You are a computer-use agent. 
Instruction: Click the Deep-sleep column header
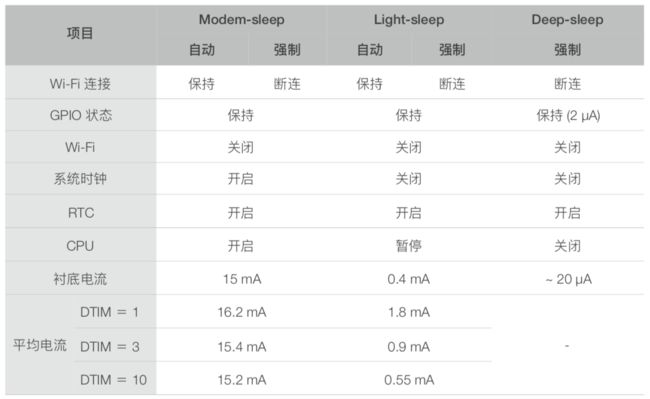point(567,19)
